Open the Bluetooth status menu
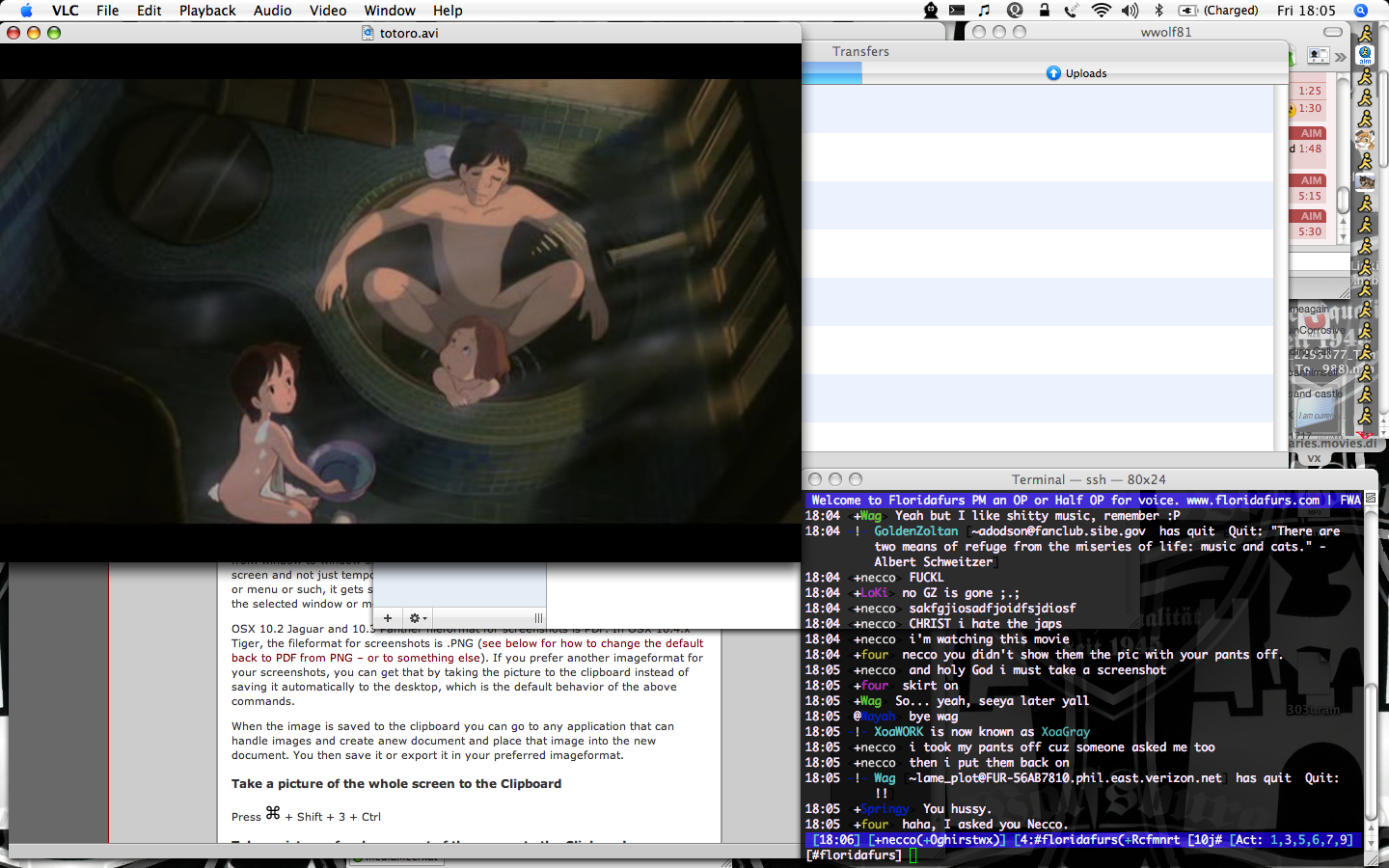Viewport: 1389px width, 868px height. coord(1159,11)
